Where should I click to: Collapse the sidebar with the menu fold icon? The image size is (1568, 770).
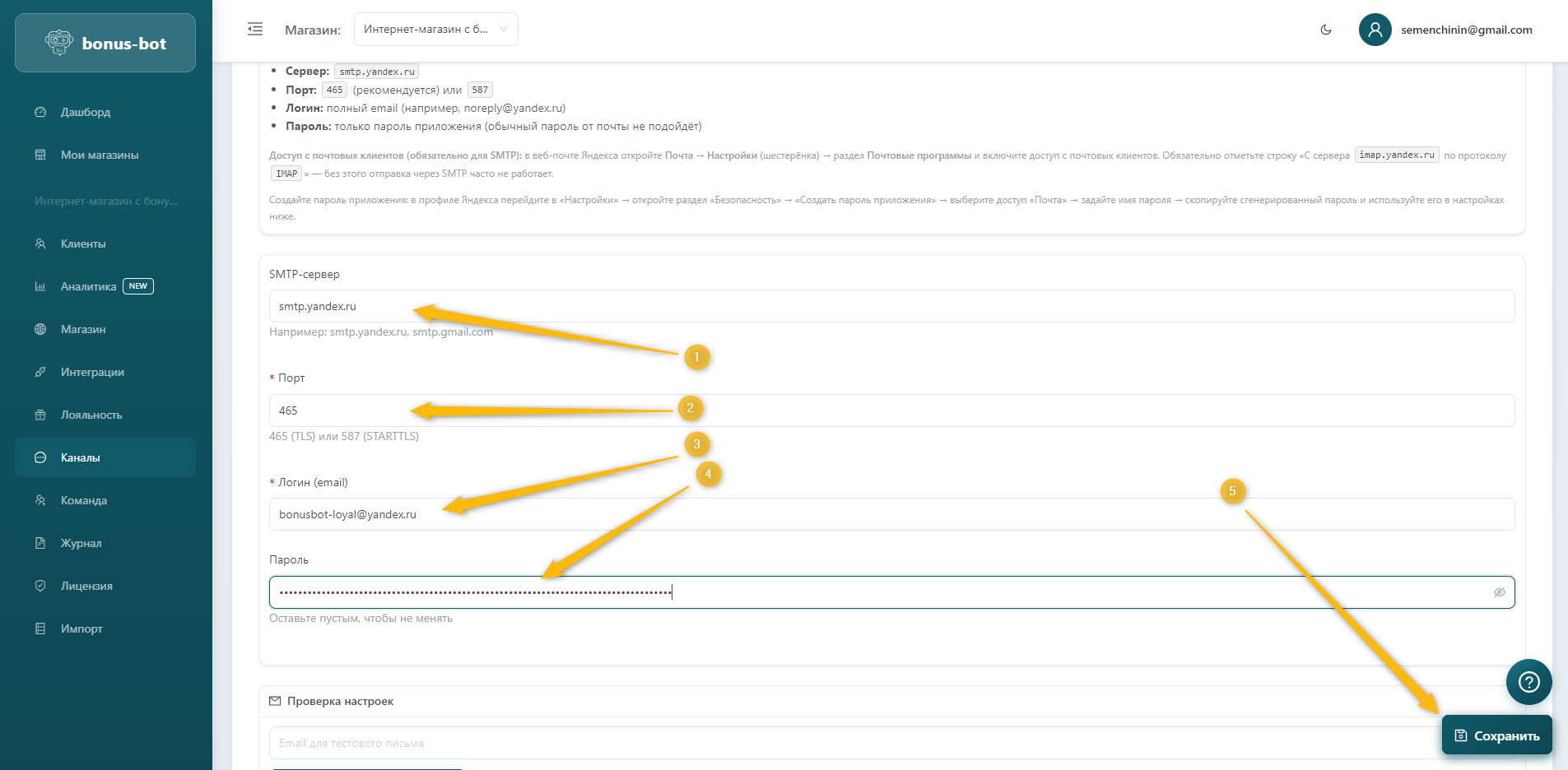(x=255, y=30)
